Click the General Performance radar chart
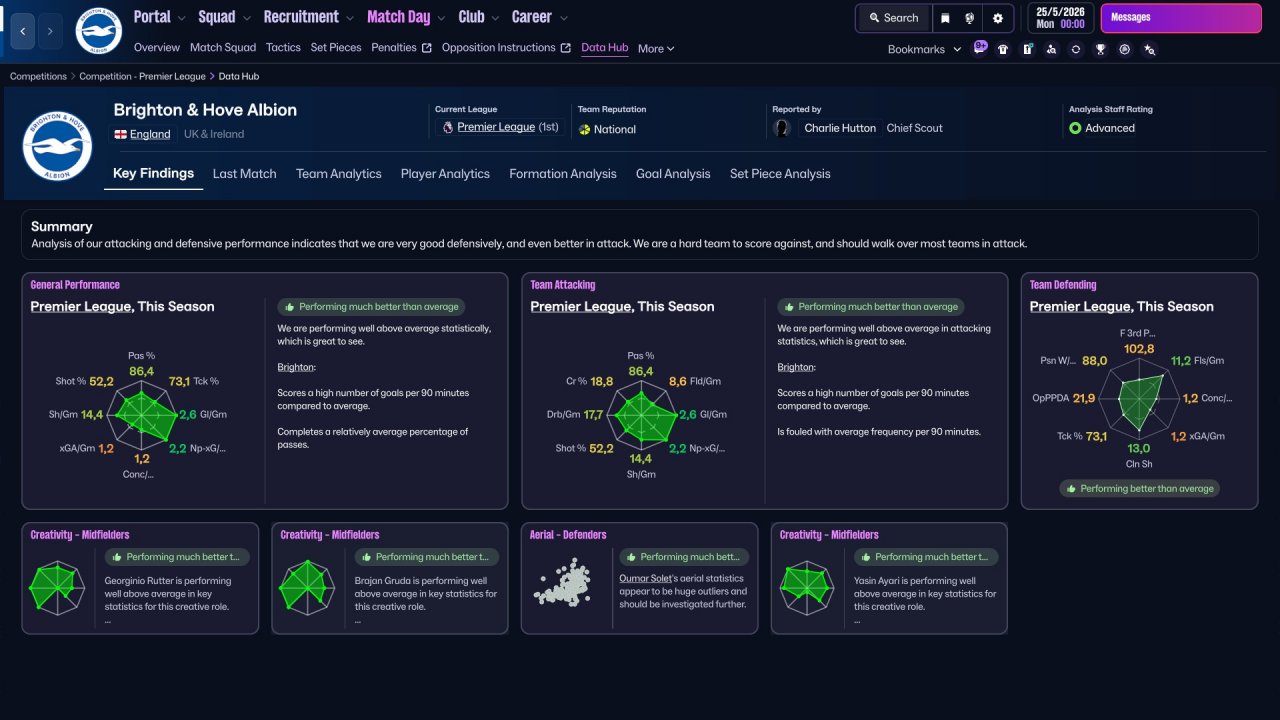 (142, 416)
